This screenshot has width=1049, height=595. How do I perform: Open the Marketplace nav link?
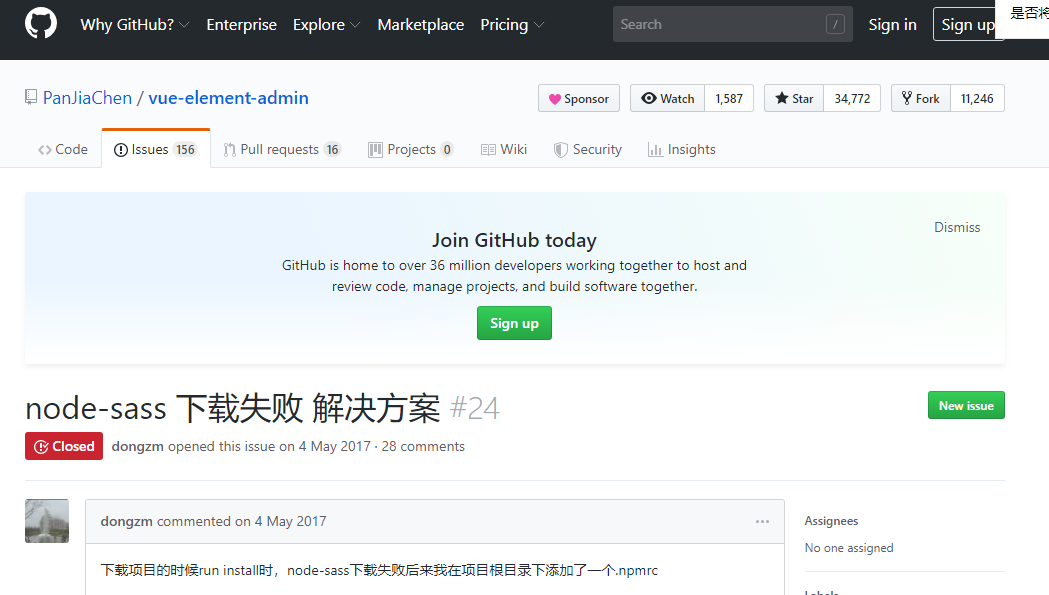(x=421, y=25)
